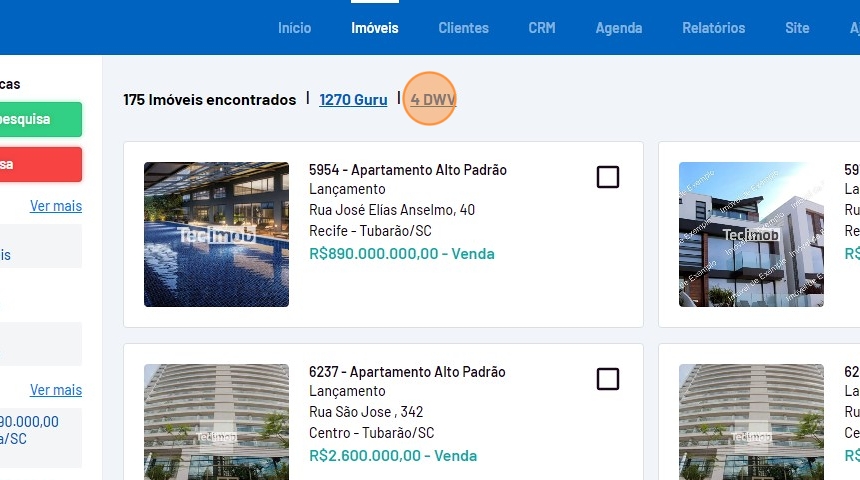Navigate to the Site section
Screen dimensions: 860x480
coord(797,28)
